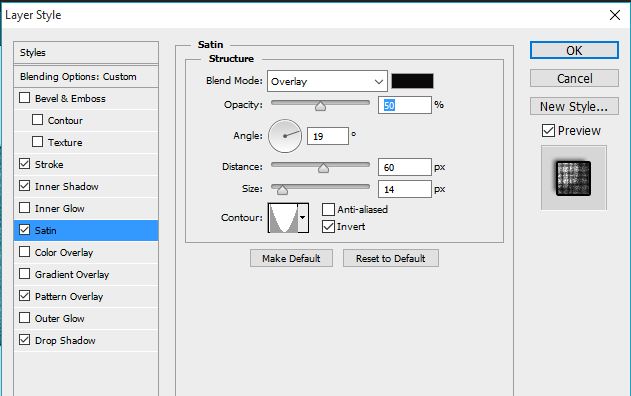
Task: Disable the Inner Shadow checkbox
Action: tap(25, 186)
